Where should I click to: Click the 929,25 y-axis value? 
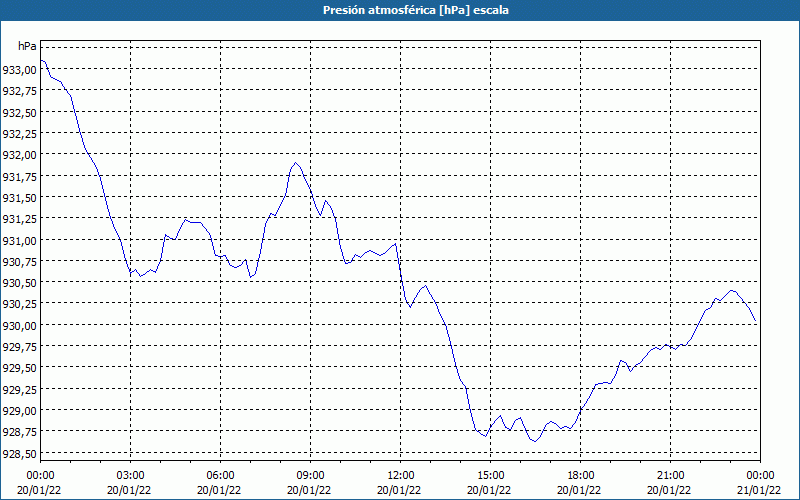(19, 389)
